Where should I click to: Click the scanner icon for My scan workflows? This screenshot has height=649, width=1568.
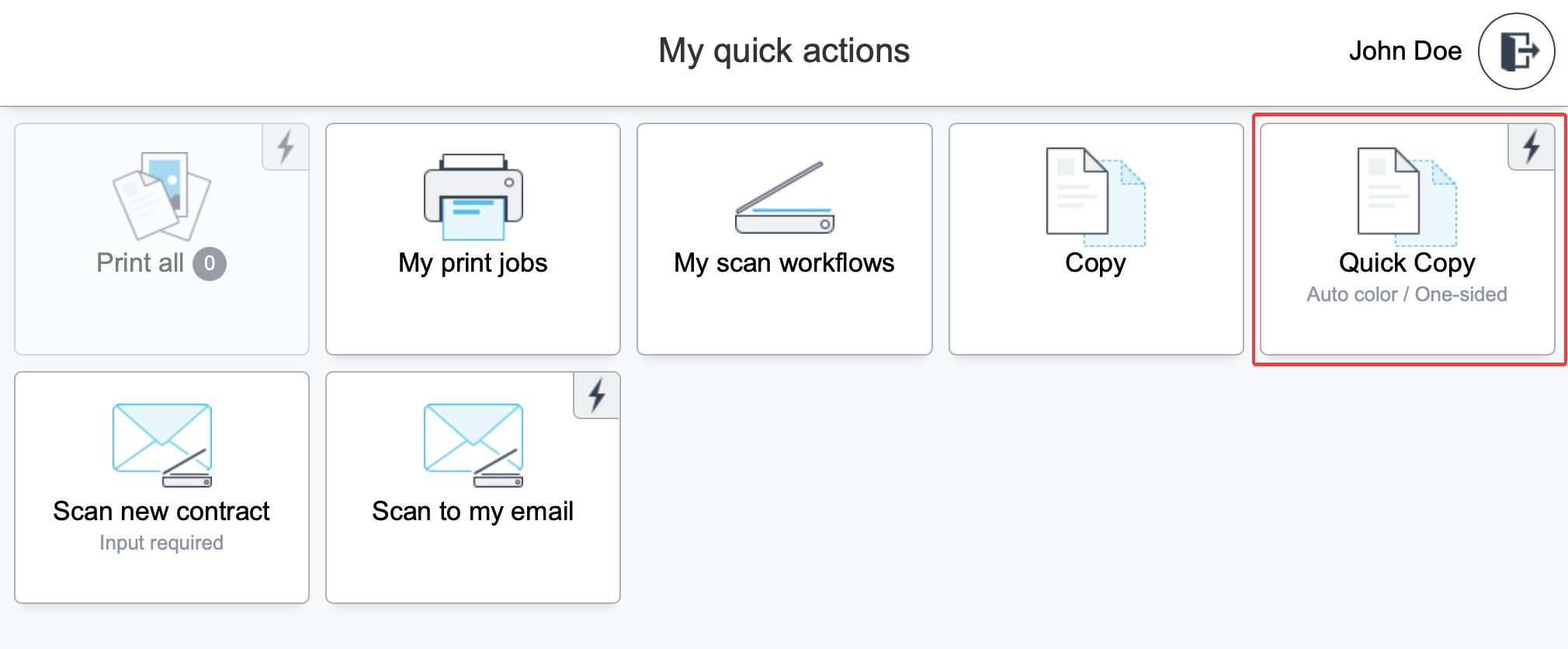point(784,198)
